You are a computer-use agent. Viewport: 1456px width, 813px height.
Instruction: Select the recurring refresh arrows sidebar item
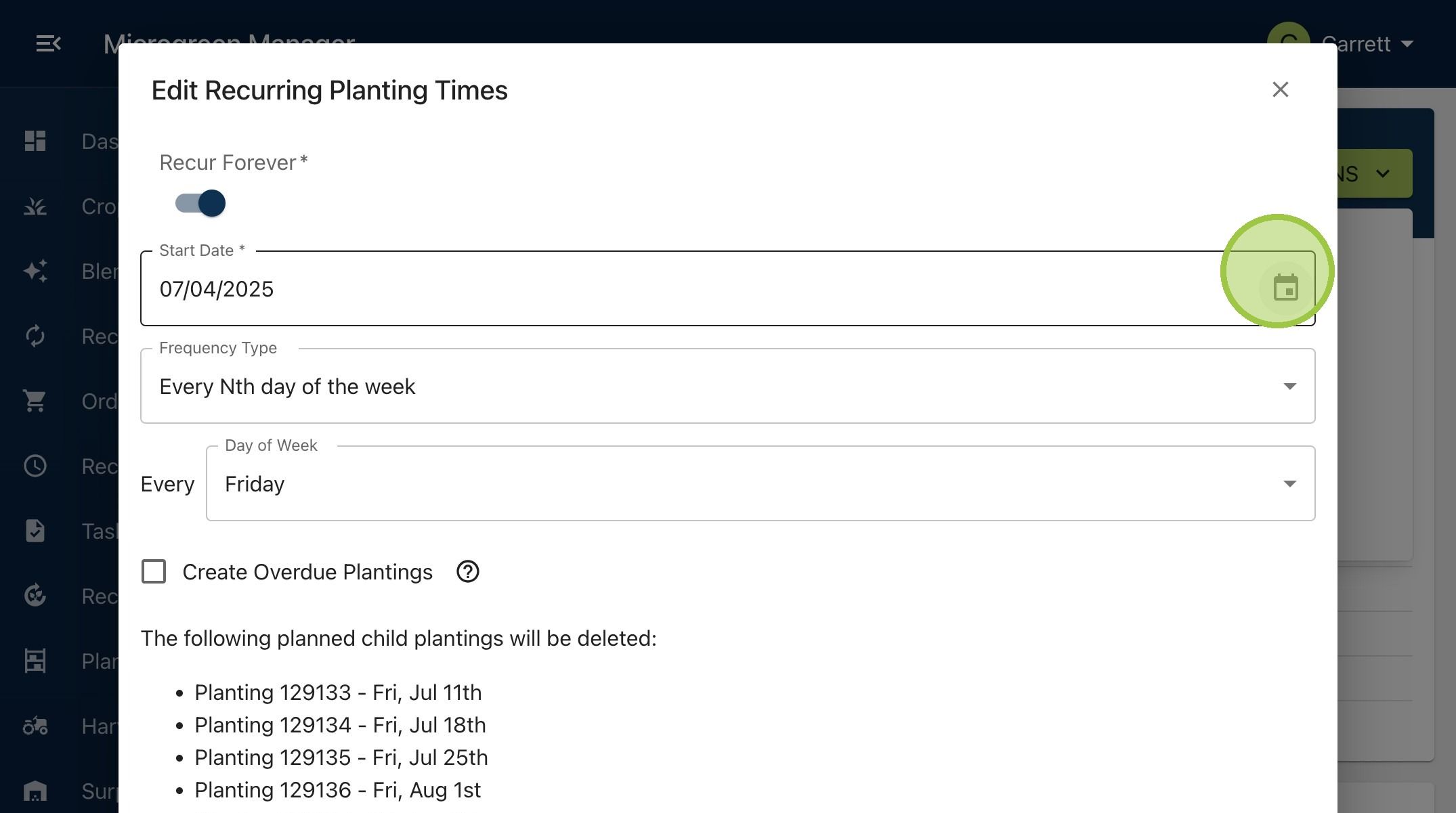coord(35,336)
